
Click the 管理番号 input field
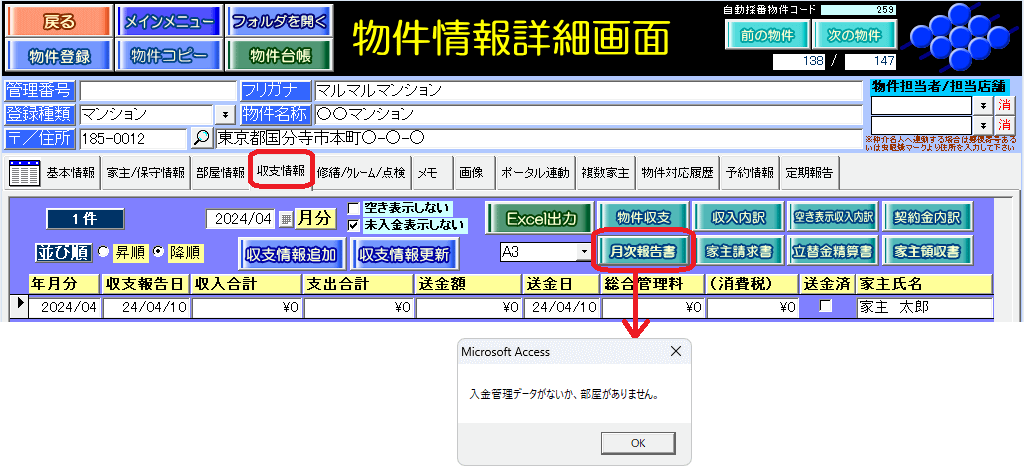tap(157, 91)
